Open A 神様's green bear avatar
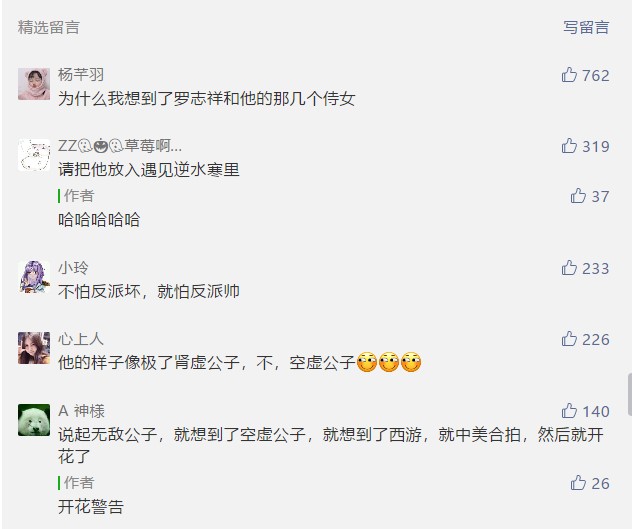The height and width of the screenshot is (529, 632). pos(34,420)
